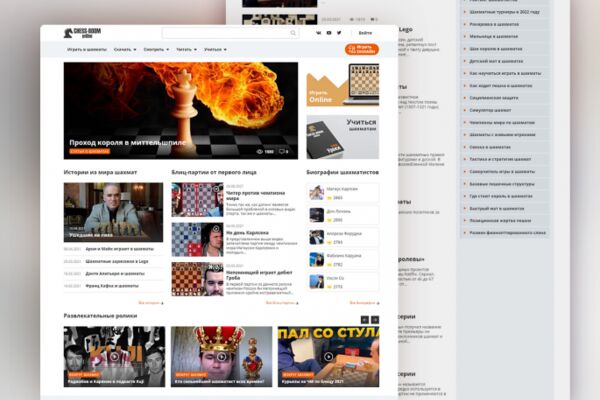This screenshot has width=600, height=400.
Task: Click previous arrow in entertainment videos carousel
Action: click(x=365, y=320)
